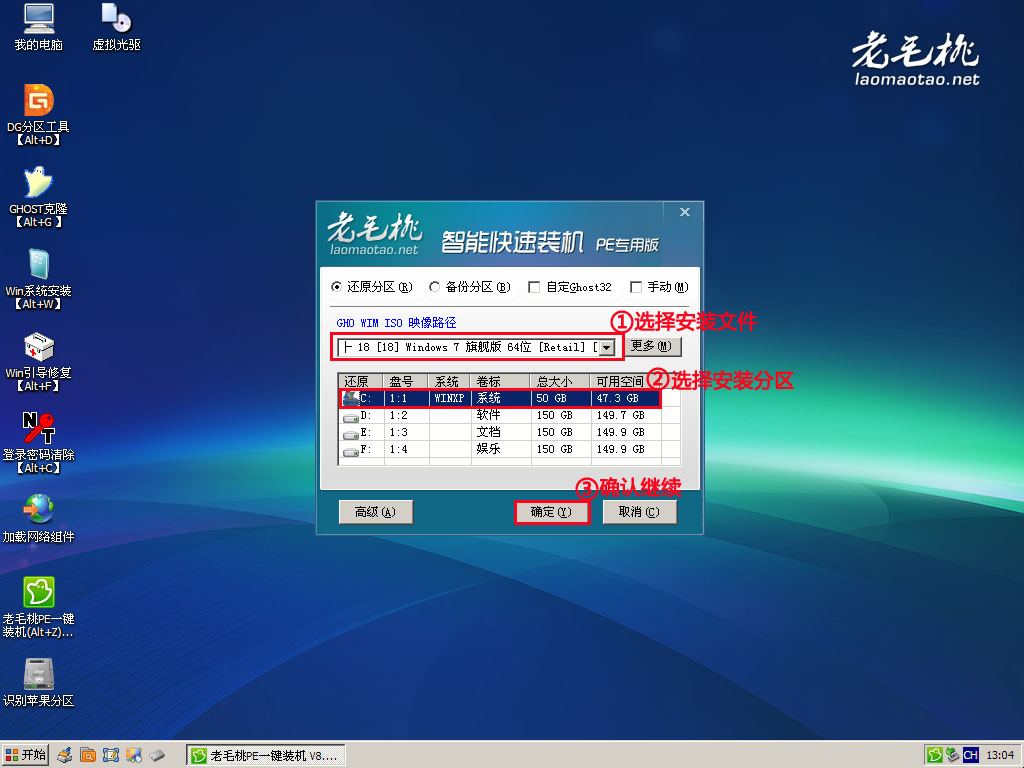This screenshot has width=1024, height=768.
Task: Click the 确定(Y) button
Action: pyautogui.click(x=551, y=512)
